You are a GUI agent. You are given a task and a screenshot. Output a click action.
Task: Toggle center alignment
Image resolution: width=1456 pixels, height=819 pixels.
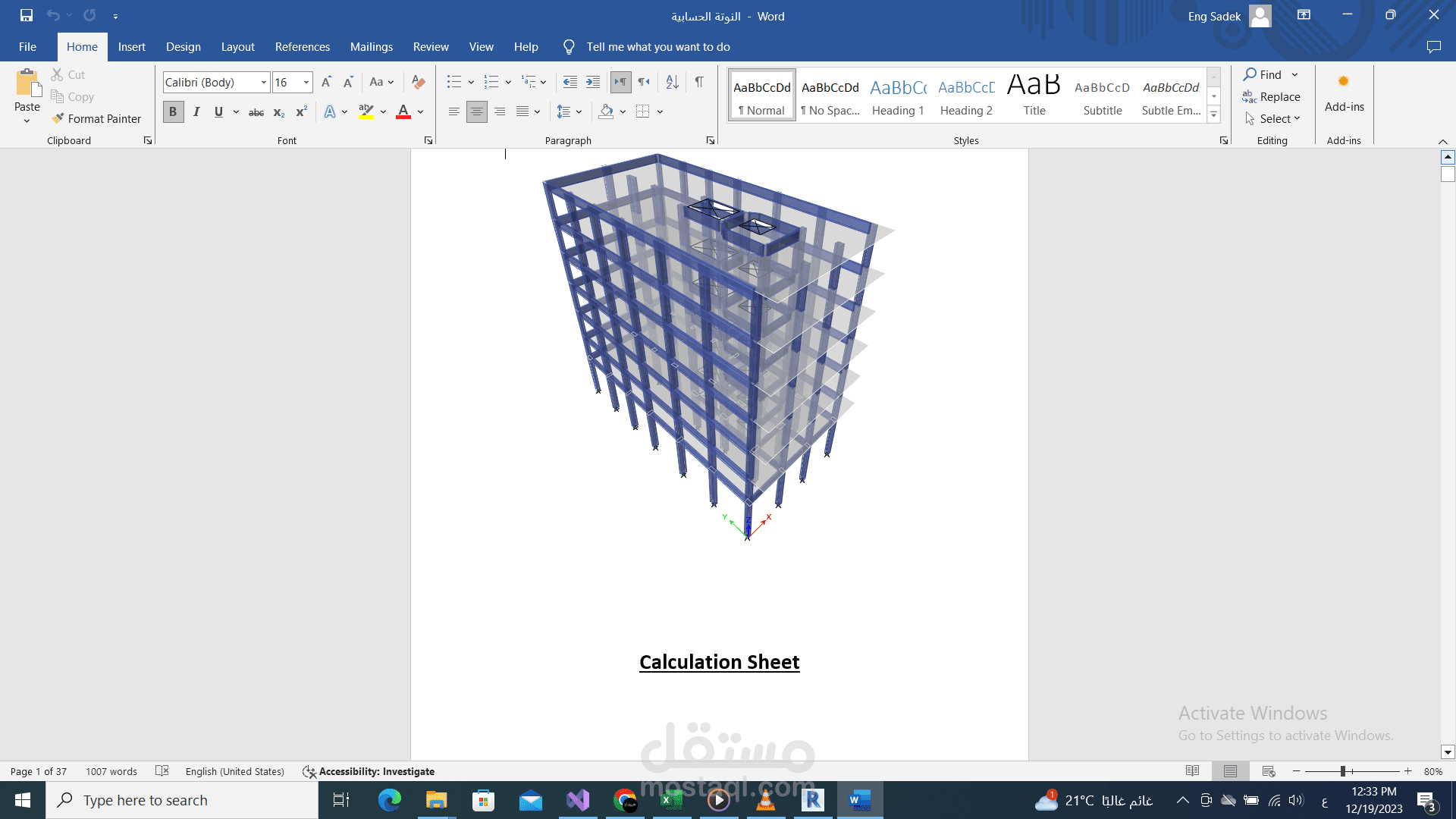477,112
